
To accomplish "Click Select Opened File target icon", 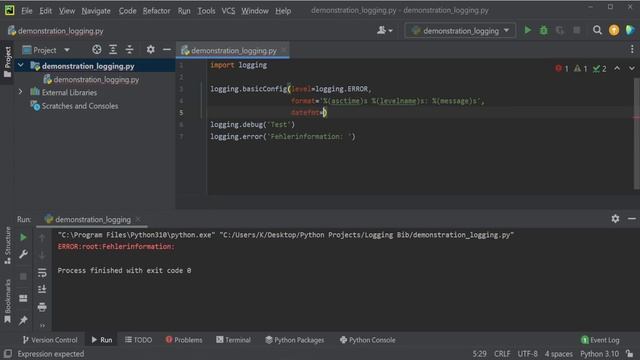I will (96, 50).
